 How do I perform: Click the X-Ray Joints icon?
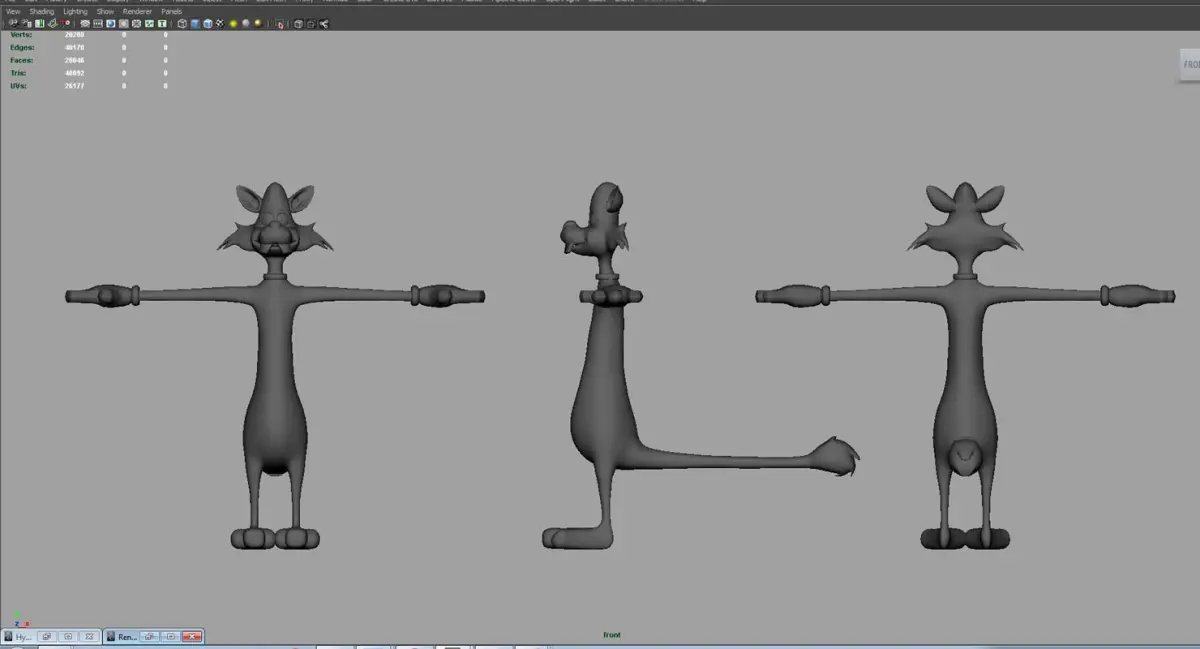(x=324, y=24)
